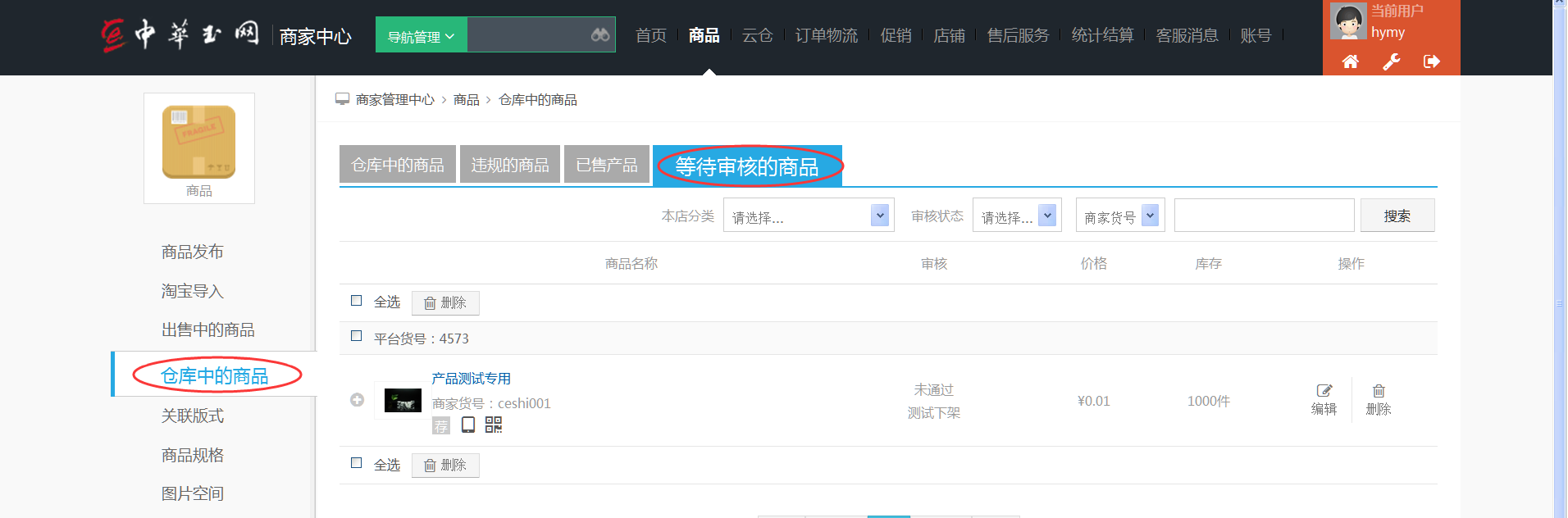Open 商品发布 in the sidebar

pos(192,252)
